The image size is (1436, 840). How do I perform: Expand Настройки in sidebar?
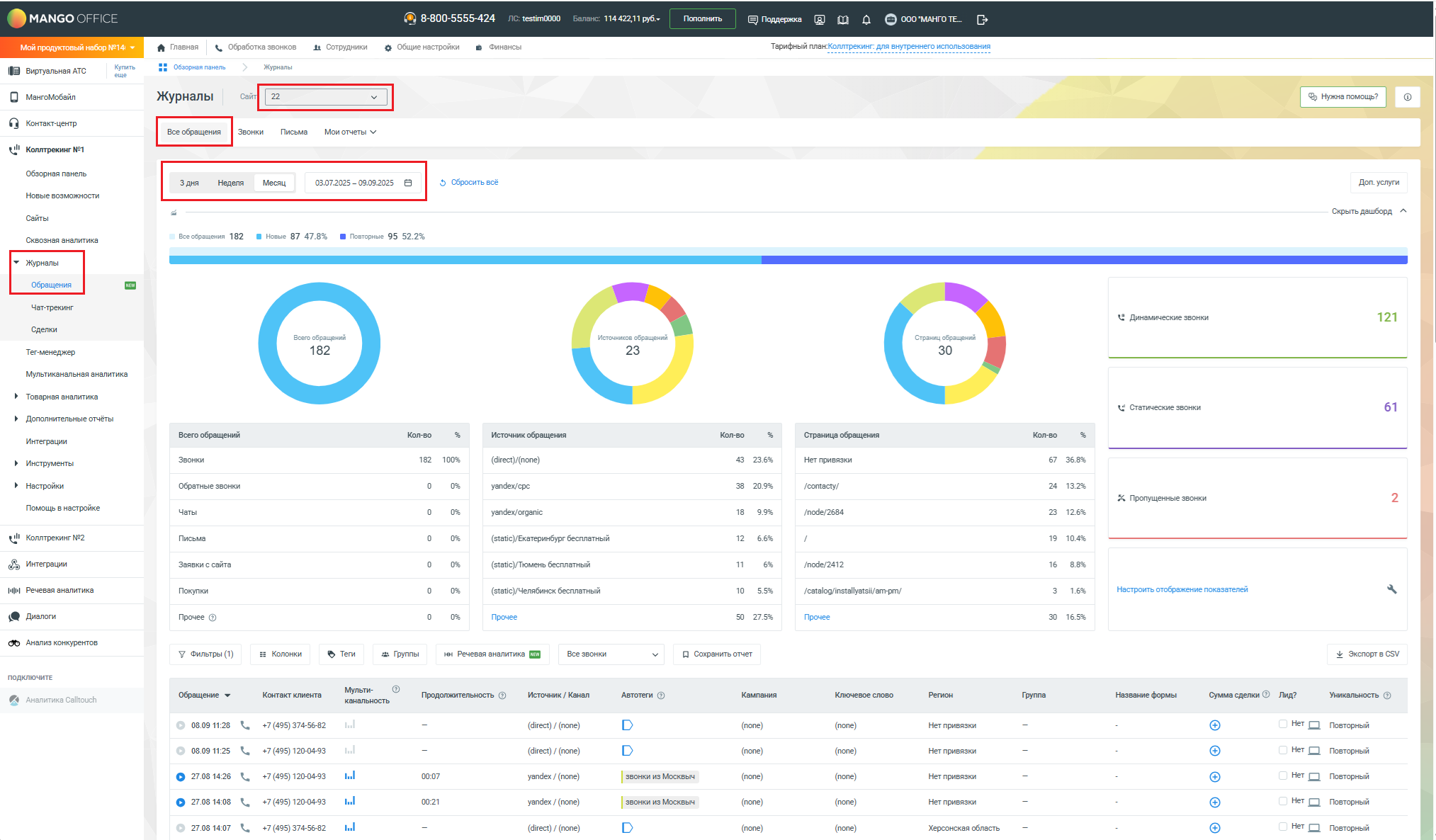pyautogui.click(x=16, y=486)
